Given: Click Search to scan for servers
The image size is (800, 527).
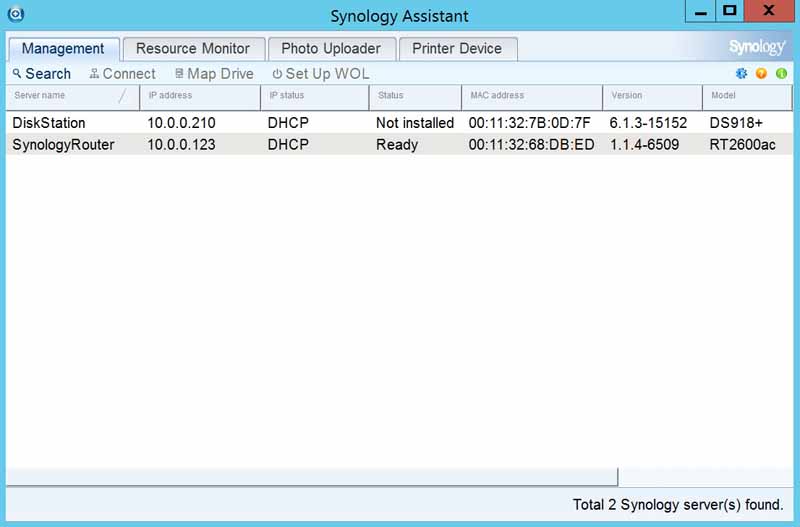Looking at the screenshot, I should [41, 74].
